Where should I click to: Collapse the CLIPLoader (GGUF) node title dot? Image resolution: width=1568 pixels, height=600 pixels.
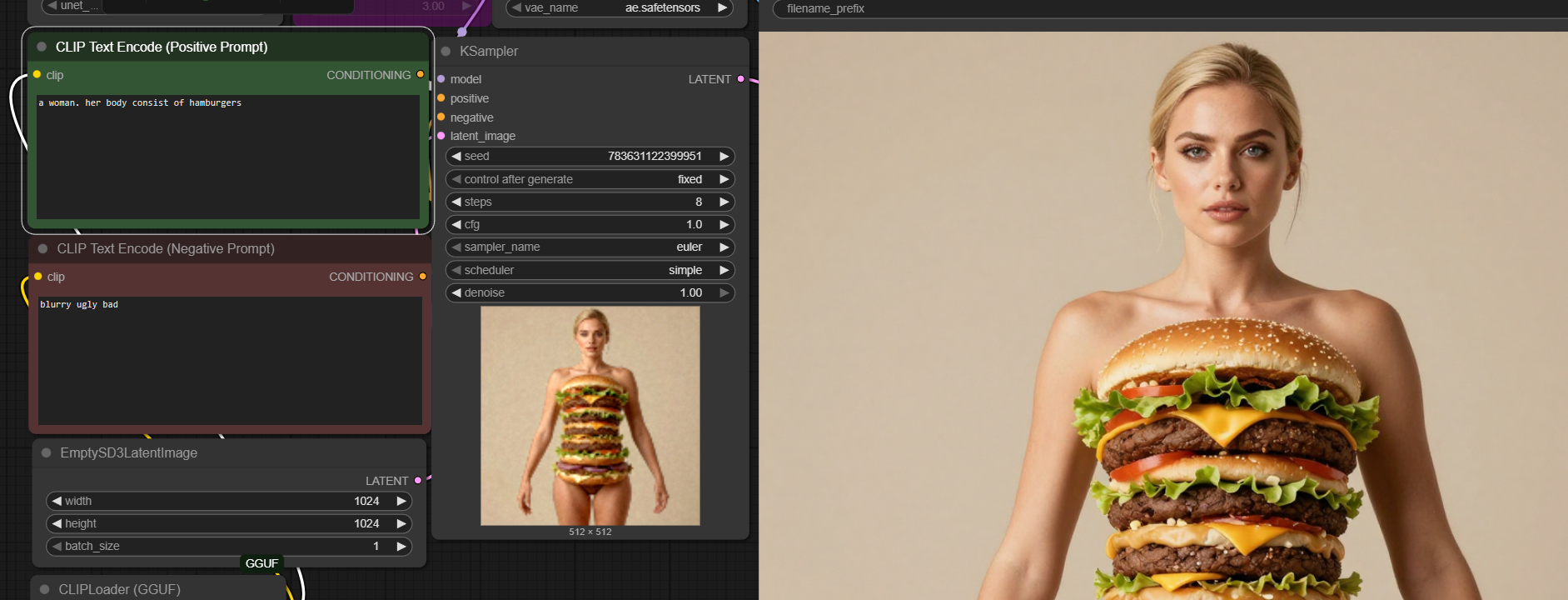click(44, 589)
